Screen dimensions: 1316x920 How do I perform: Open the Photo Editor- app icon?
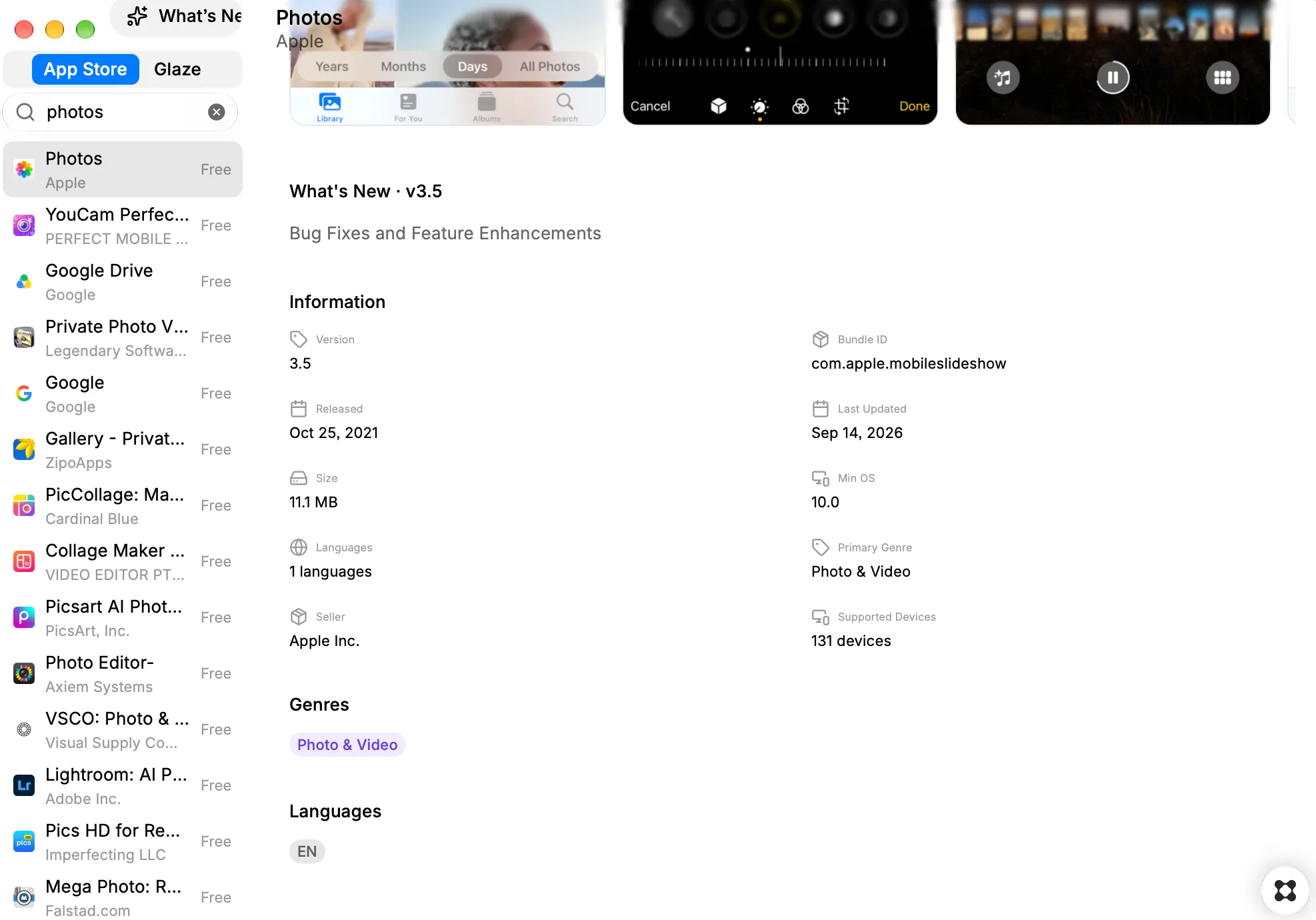click(x=24, y=673)
